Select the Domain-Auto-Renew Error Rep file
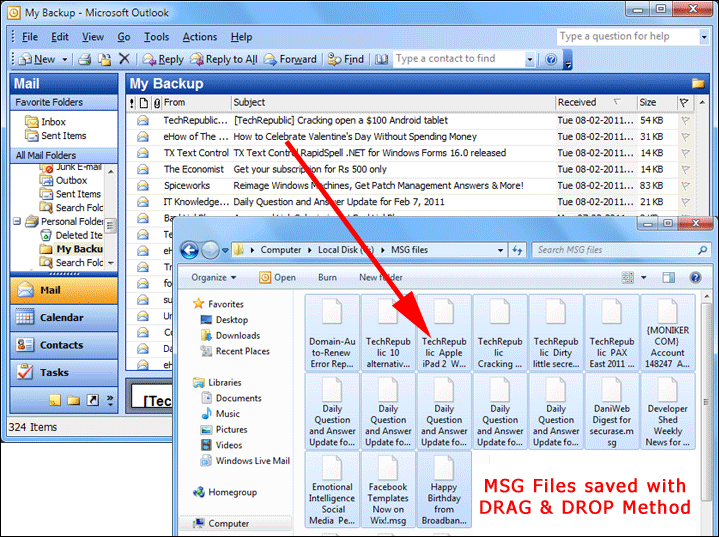Image resolution: width=719 pixels, height=537 pixels. point(332,332)
